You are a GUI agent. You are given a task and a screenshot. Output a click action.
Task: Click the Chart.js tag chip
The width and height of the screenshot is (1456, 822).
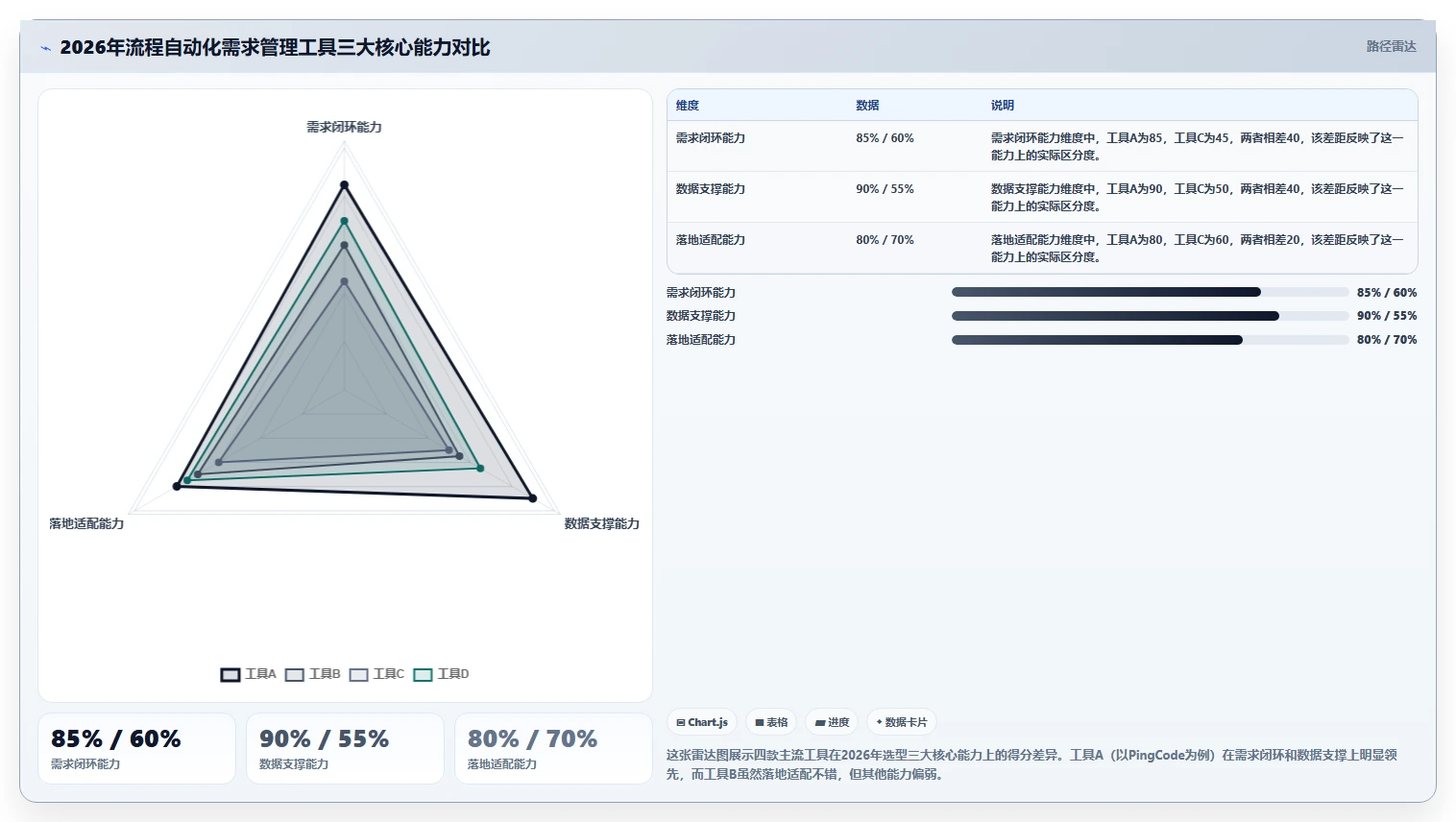[x=702, y=722]
